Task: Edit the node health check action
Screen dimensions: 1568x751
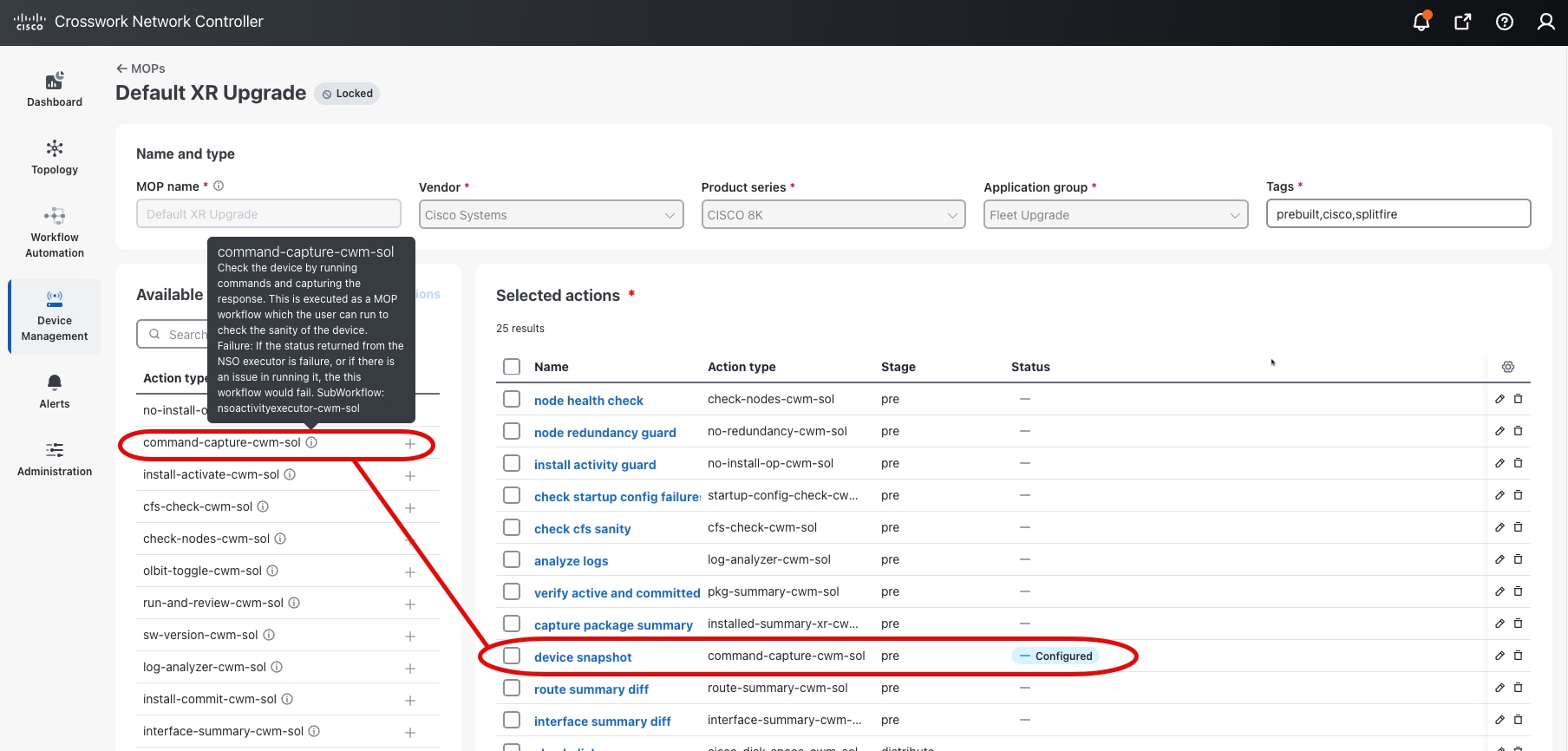Action: (1499, 399)
